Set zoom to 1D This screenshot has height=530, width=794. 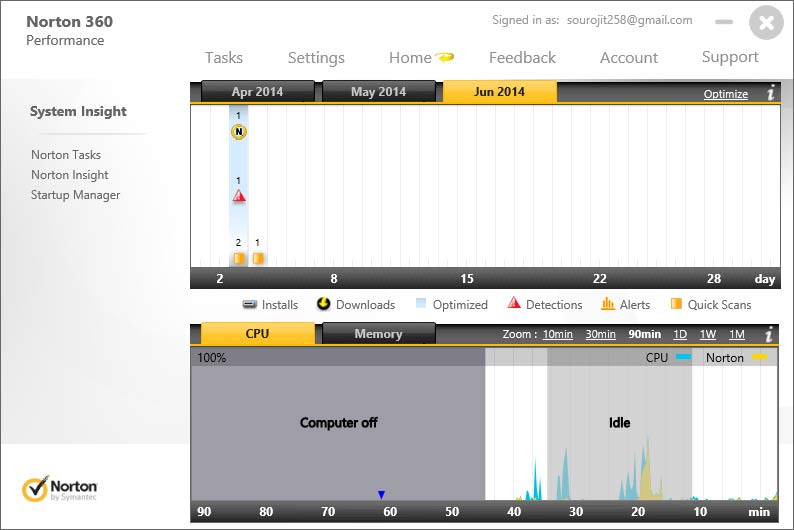[x=680, y=334]
